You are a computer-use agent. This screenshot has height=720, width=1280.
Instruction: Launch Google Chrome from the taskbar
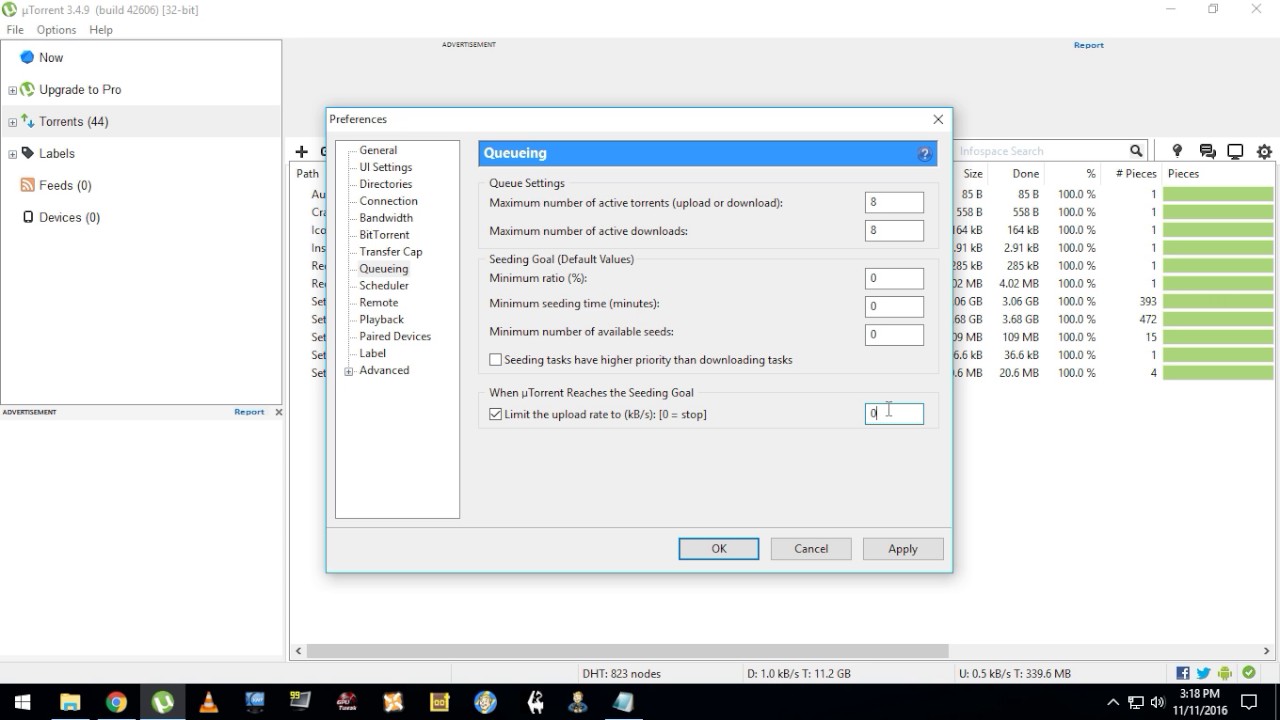pyautogui.click(x=116, y=702)
